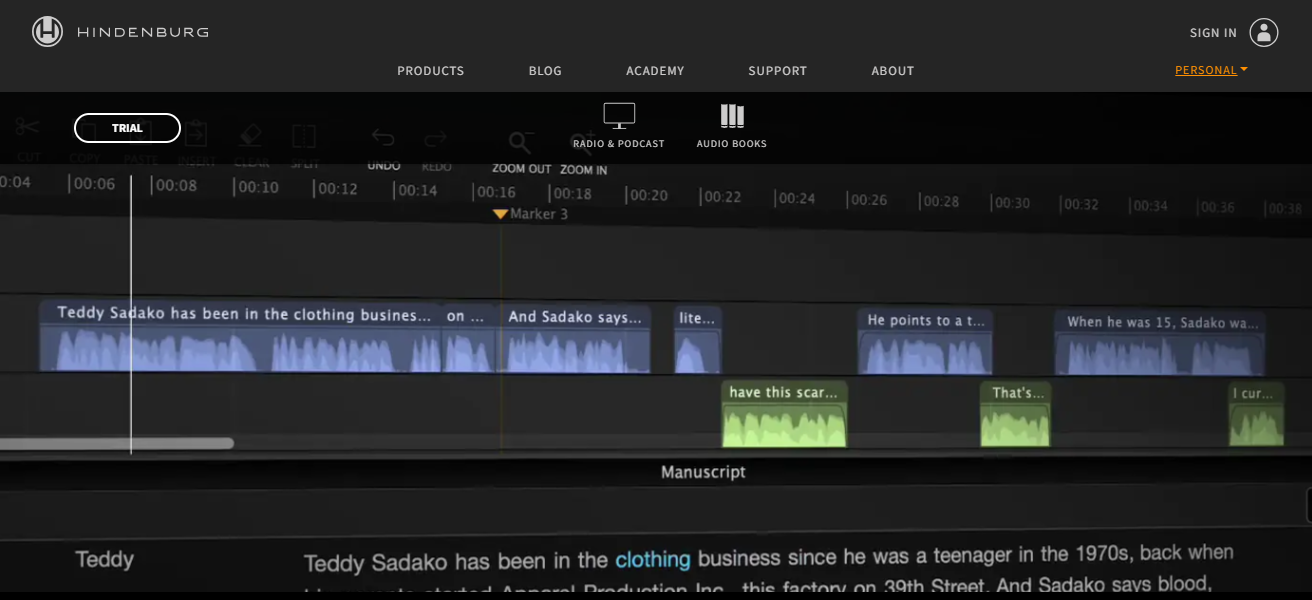The height and width of the screenshot is (600, 1312).
Task: Click the Split tool icon
Action: 304,136
